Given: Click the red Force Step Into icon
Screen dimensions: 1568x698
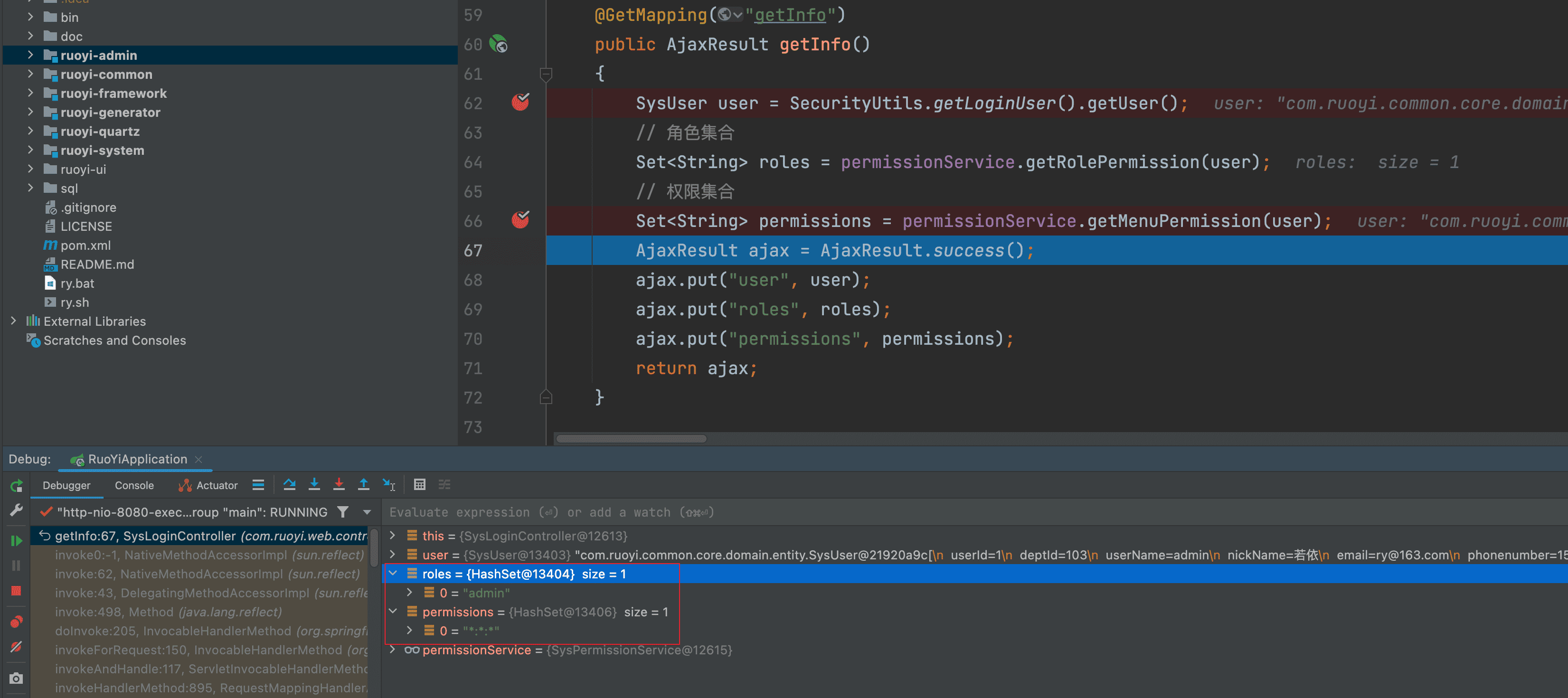Looking at the screenshot, I should pyautogui.click(x=339, y=485).
